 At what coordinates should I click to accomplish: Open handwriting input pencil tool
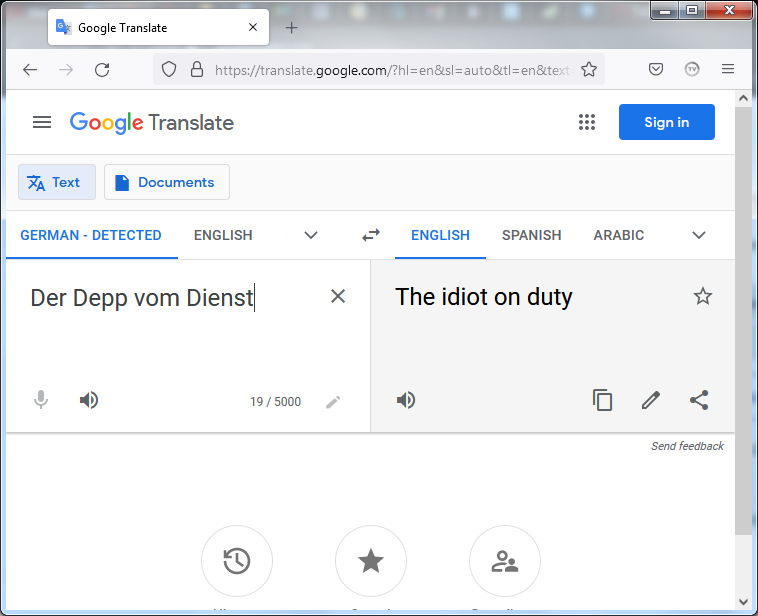click(333, 402)
